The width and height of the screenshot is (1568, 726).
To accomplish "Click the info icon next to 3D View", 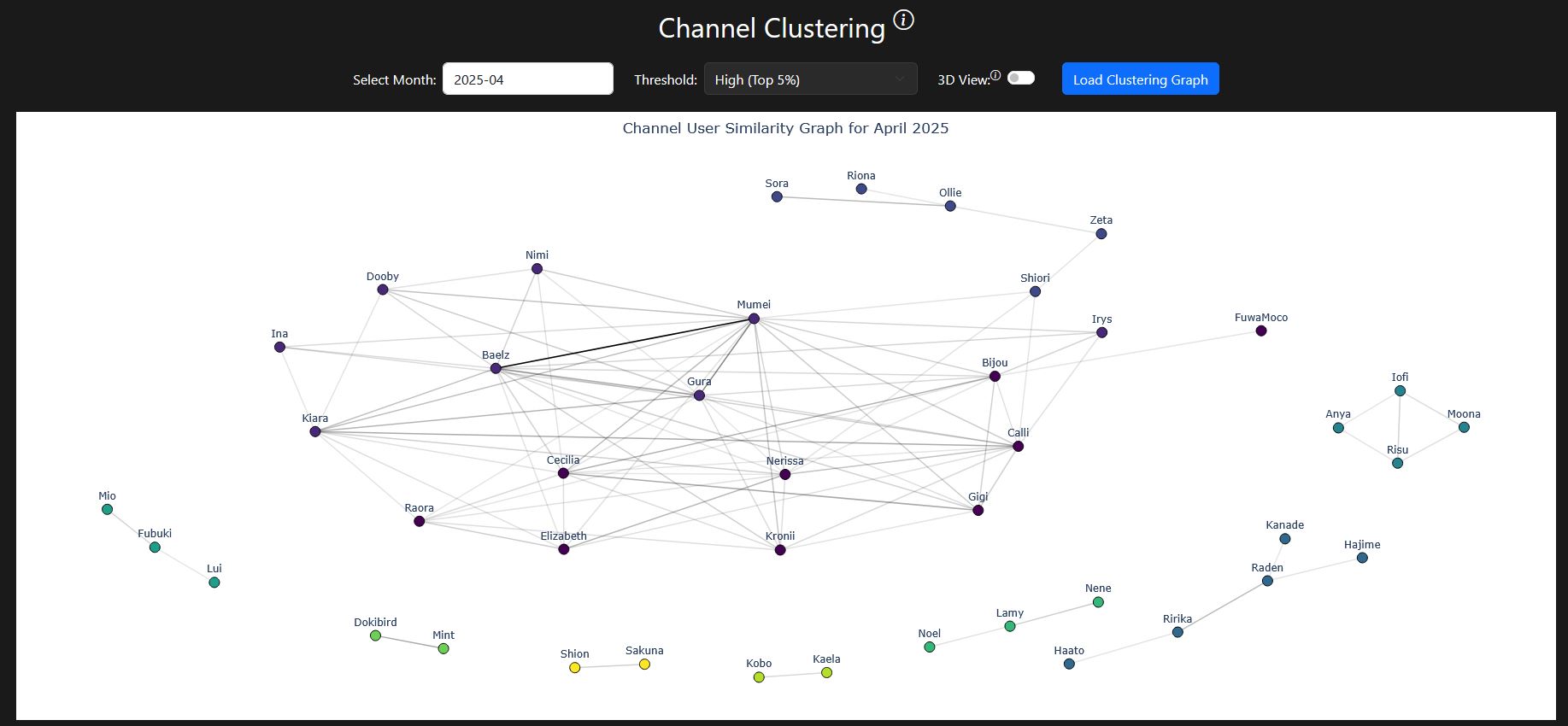I will (x=995, y=75).
